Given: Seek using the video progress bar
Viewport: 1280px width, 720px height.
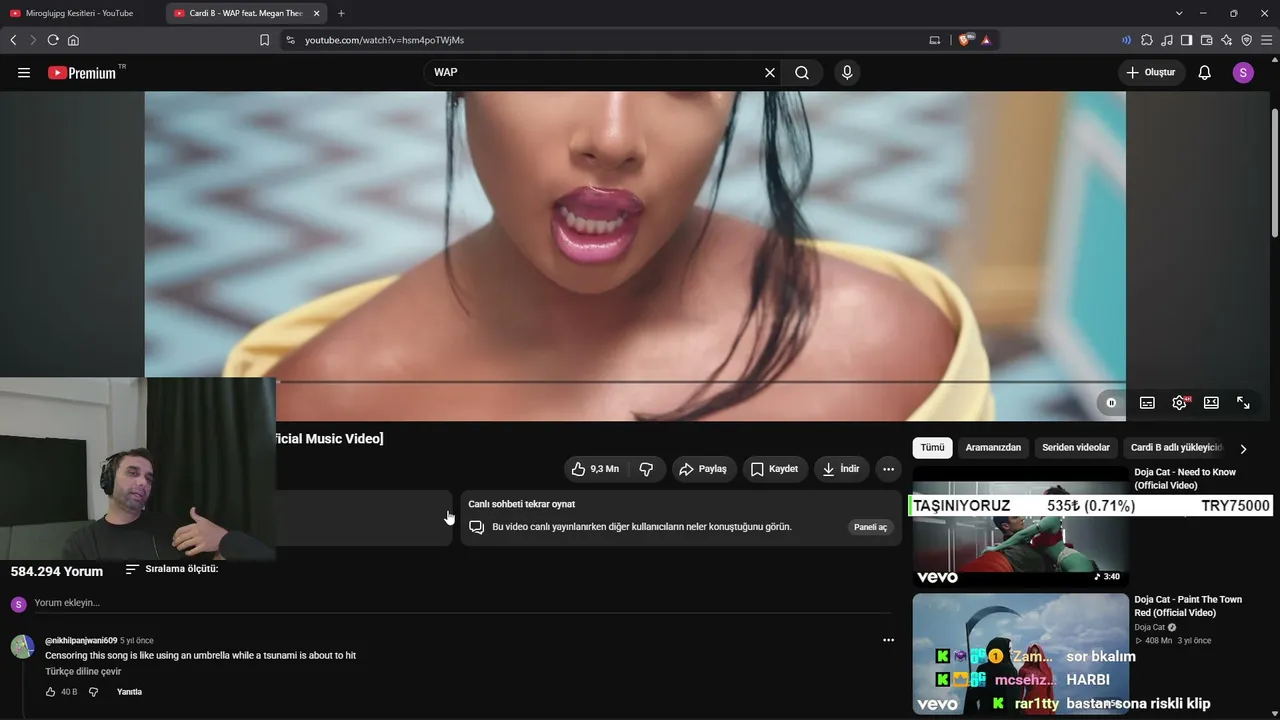Looking at the screenshot, I should coord(701,382).
